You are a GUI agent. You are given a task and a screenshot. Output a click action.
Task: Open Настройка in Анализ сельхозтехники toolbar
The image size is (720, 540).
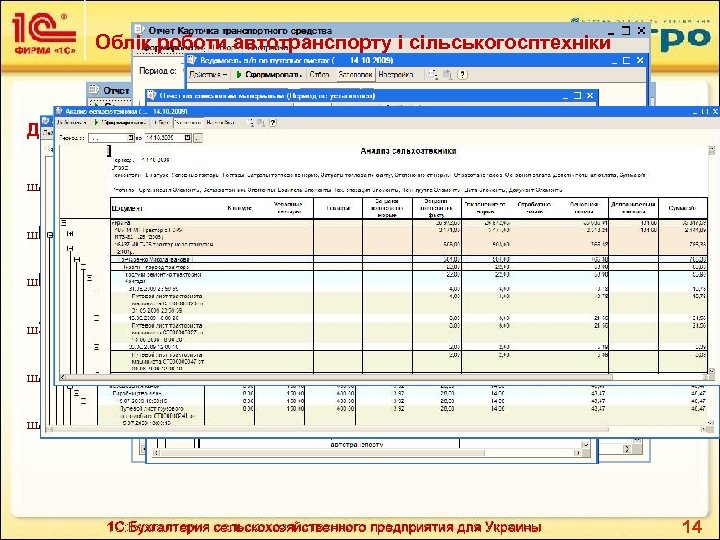[x=221, y=123]
